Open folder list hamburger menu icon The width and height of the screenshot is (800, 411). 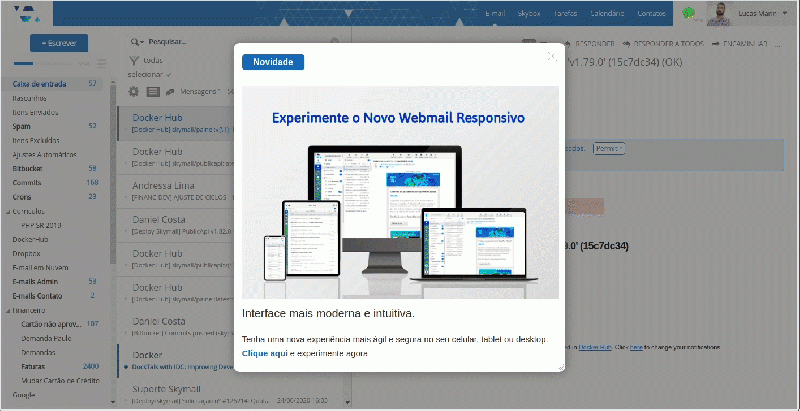click(x=102, y=64)
